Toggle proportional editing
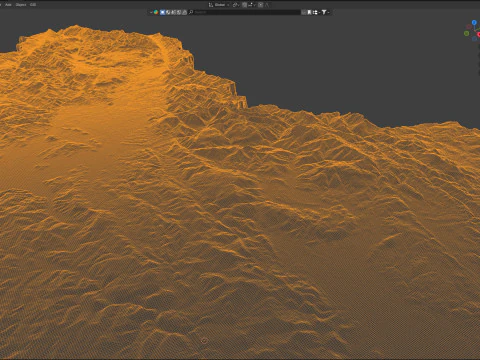The height and width of the screenshot is (360, 480). (x=261, y=5)
